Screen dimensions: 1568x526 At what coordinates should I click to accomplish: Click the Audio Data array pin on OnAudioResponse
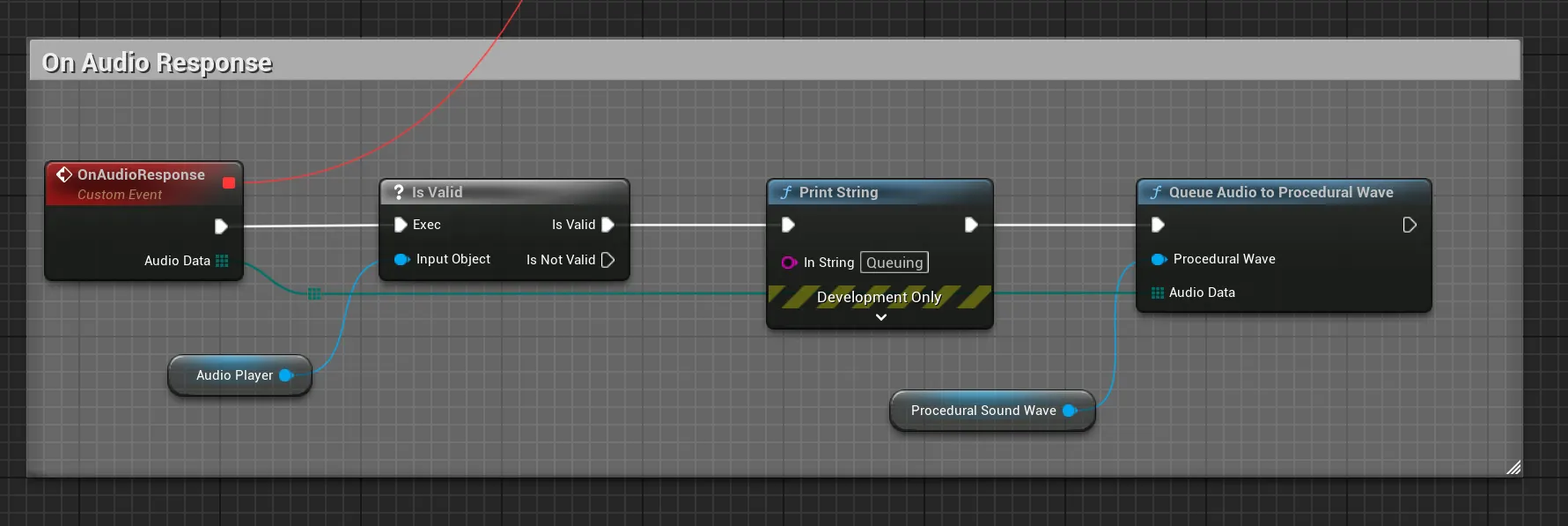click(222, 261)
